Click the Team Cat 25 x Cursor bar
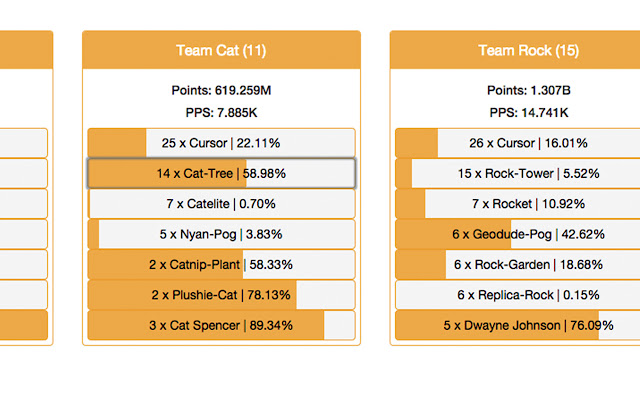Screen dimensions: 640x400 point(221,143)
